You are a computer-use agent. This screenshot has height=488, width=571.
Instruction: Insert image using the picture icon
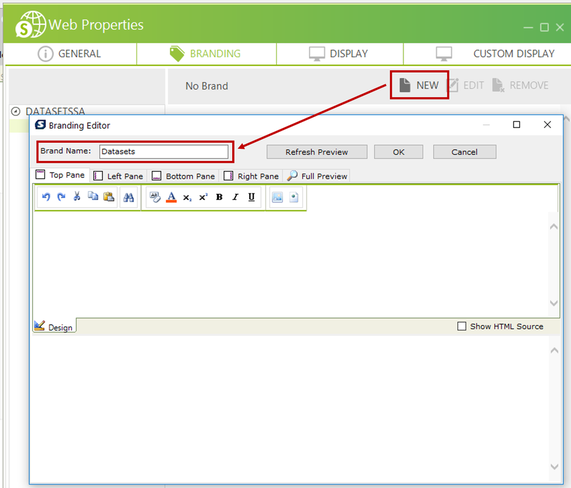coord(277,197)
